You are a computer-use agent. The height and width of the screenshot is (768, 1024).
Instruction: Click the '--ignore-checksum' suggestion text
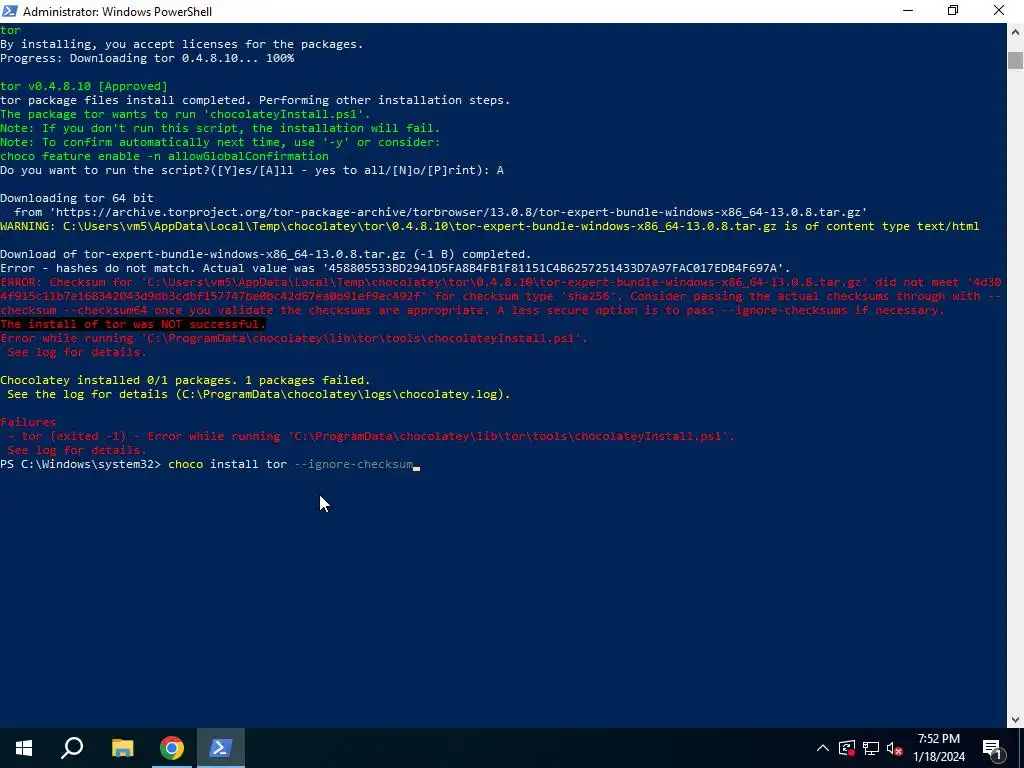pyautogui.click(x=354, y=464)
